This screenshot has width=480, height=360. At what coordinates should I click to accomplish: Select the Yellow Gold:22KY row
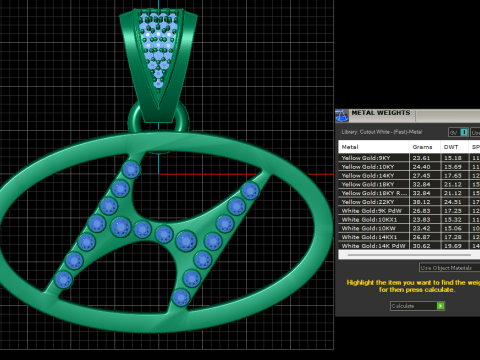[x=409, y=202]
